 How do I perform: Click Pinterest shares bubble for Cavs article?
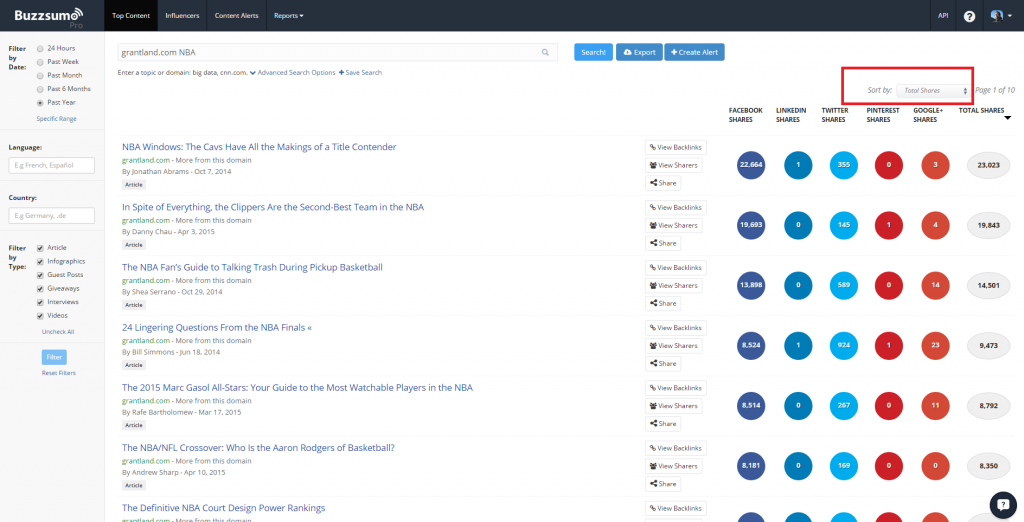(889, 165)
